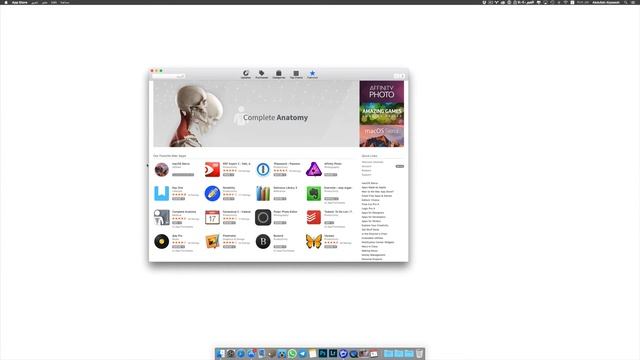Click the download button under macOS Sierra
The width and height of the screenshot is (640, 360).
(183, 175)
